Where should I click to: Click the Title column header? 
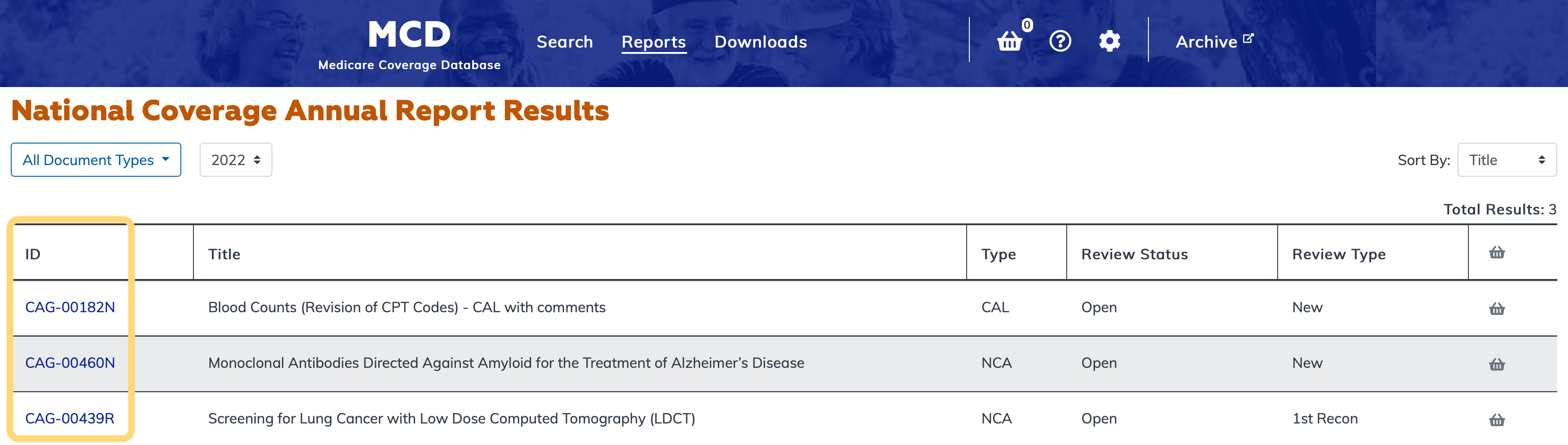point(224,254)
